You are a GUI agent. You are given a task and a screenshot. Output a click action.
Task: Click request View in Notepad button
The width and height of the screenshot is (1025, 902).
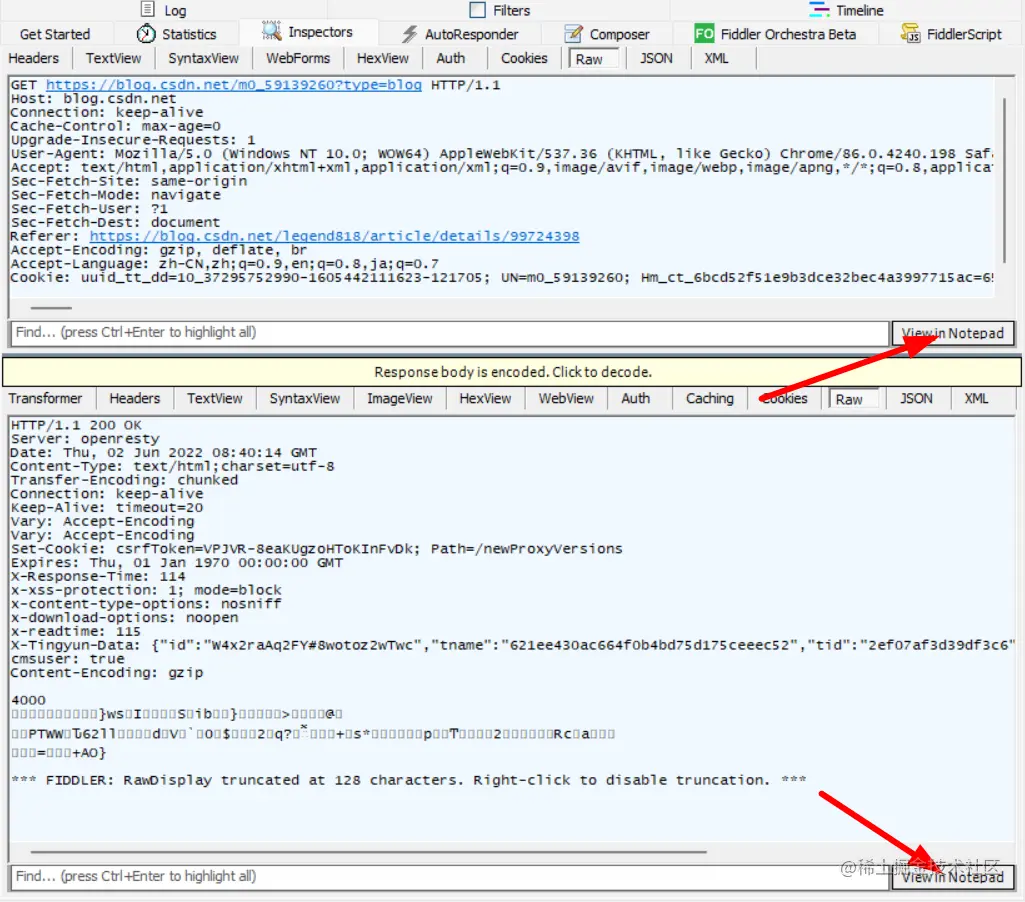952,333
